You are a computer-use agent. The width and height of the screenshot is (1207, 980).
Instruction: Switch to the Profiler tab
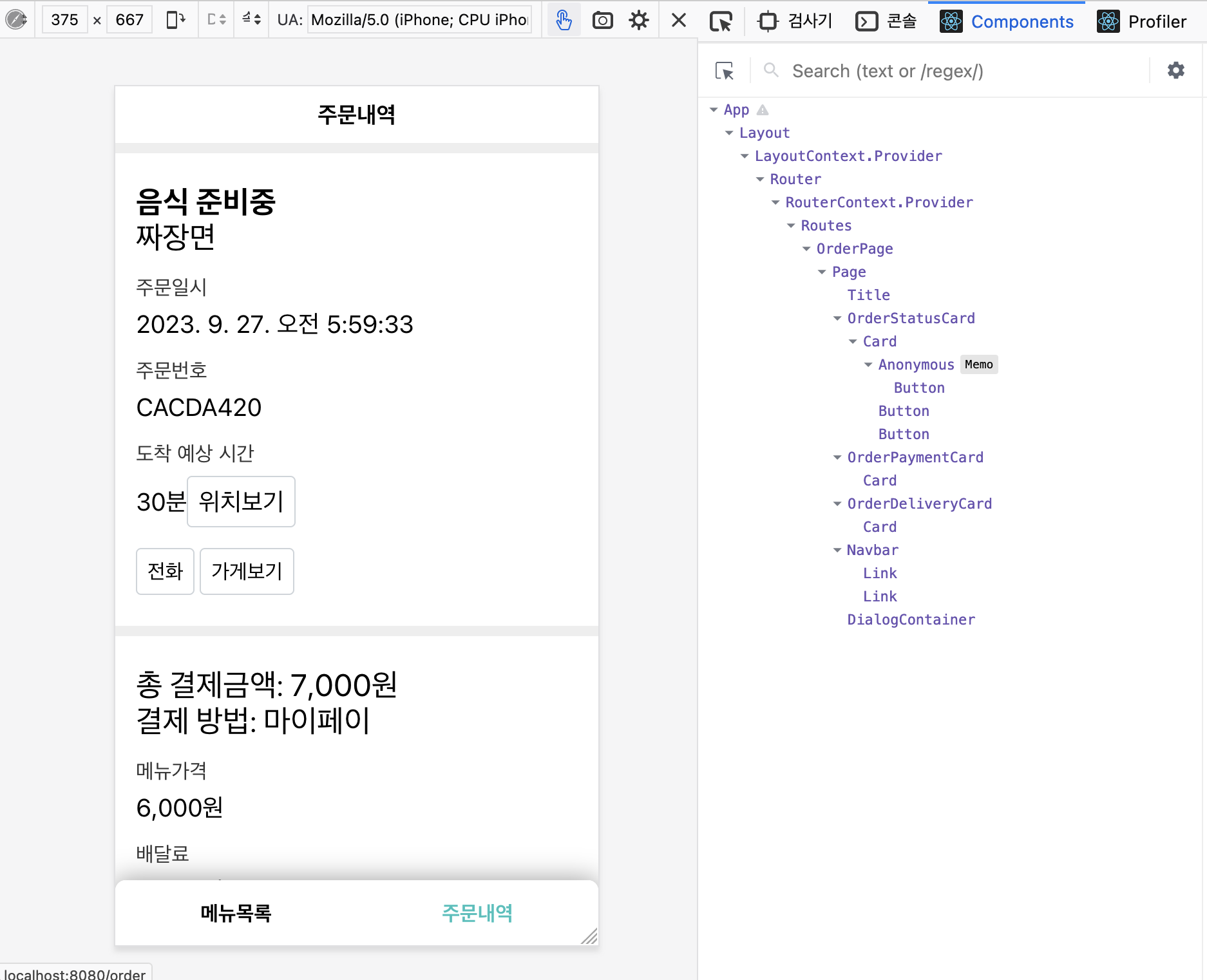coord(1143,21)
